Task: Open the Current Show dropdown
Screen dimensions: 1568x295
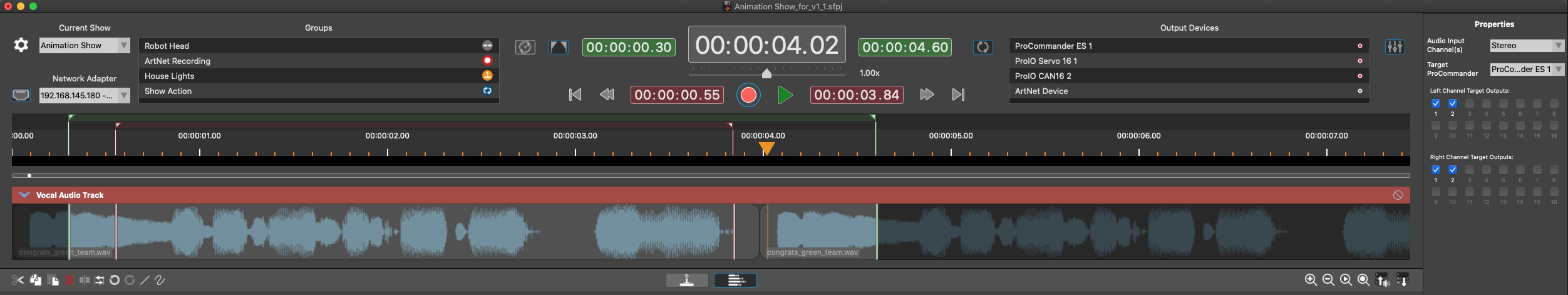Action: click(85, 45)
